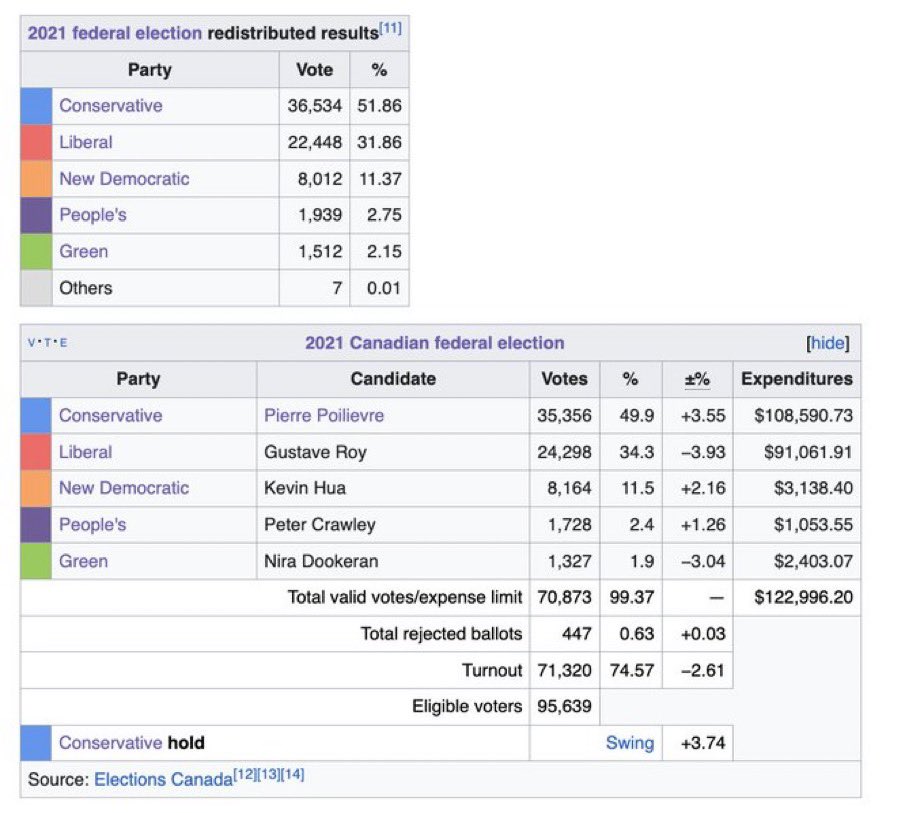Click the T (talk) template link
This screenshot has width=924, height=813.
pyautogui.click(x=47, y=342)
